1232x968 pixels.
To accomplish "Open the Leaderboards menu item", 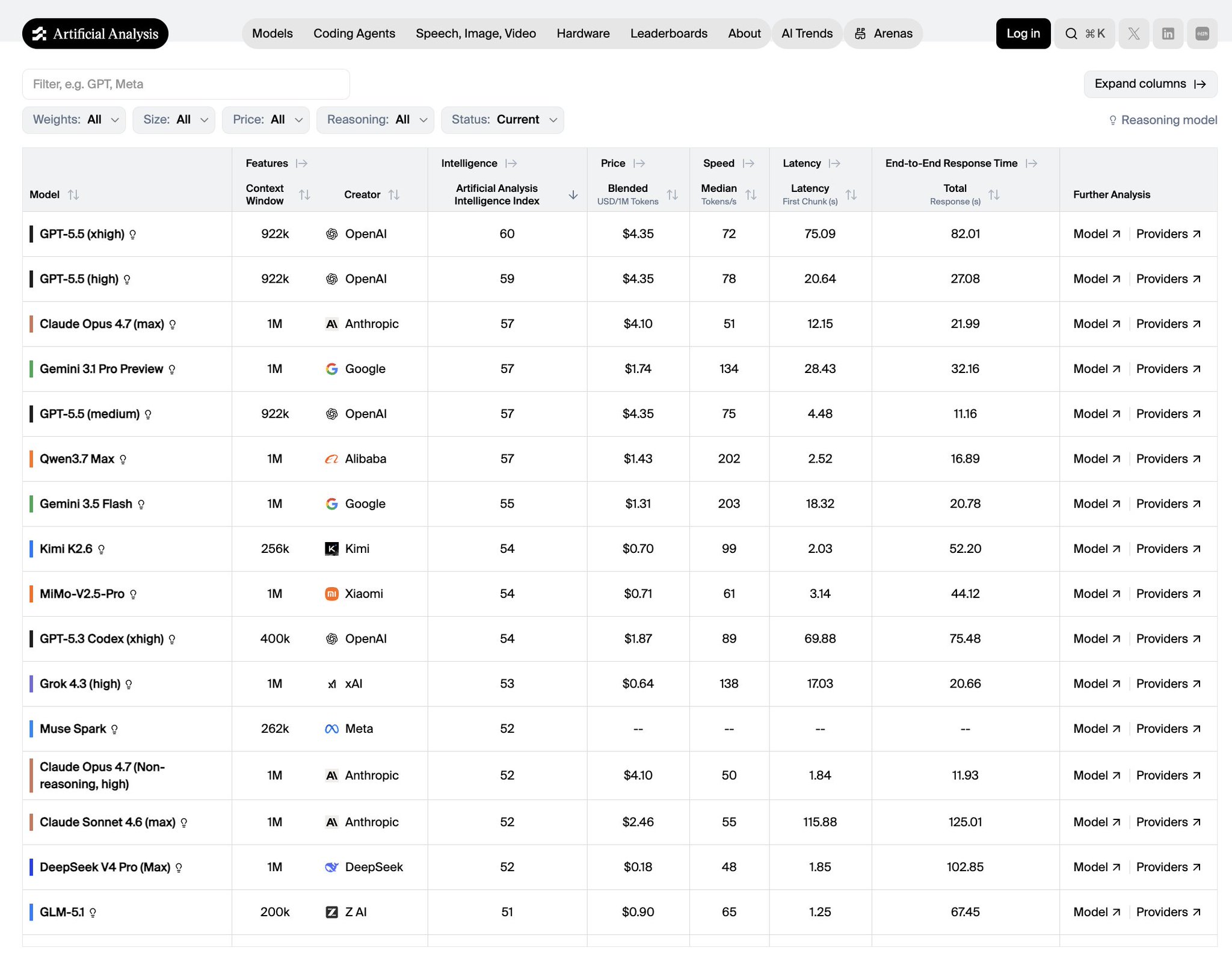I will [668, 34].
